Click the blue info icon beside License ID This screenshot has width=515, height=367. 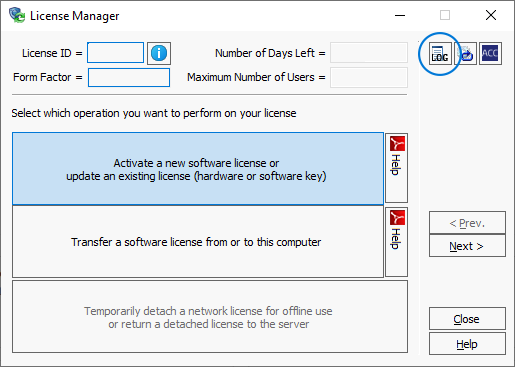tap(159, 53)
